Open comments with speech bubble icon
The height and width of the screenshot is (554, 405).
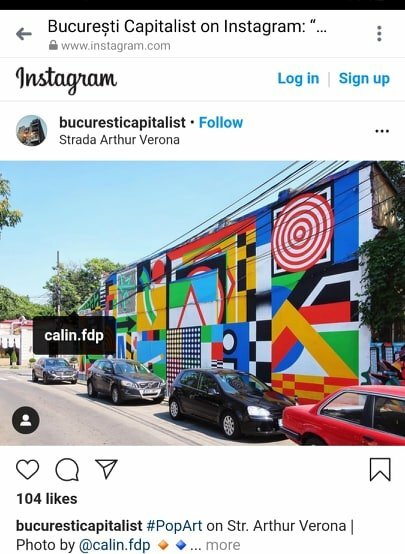(67, 470)
